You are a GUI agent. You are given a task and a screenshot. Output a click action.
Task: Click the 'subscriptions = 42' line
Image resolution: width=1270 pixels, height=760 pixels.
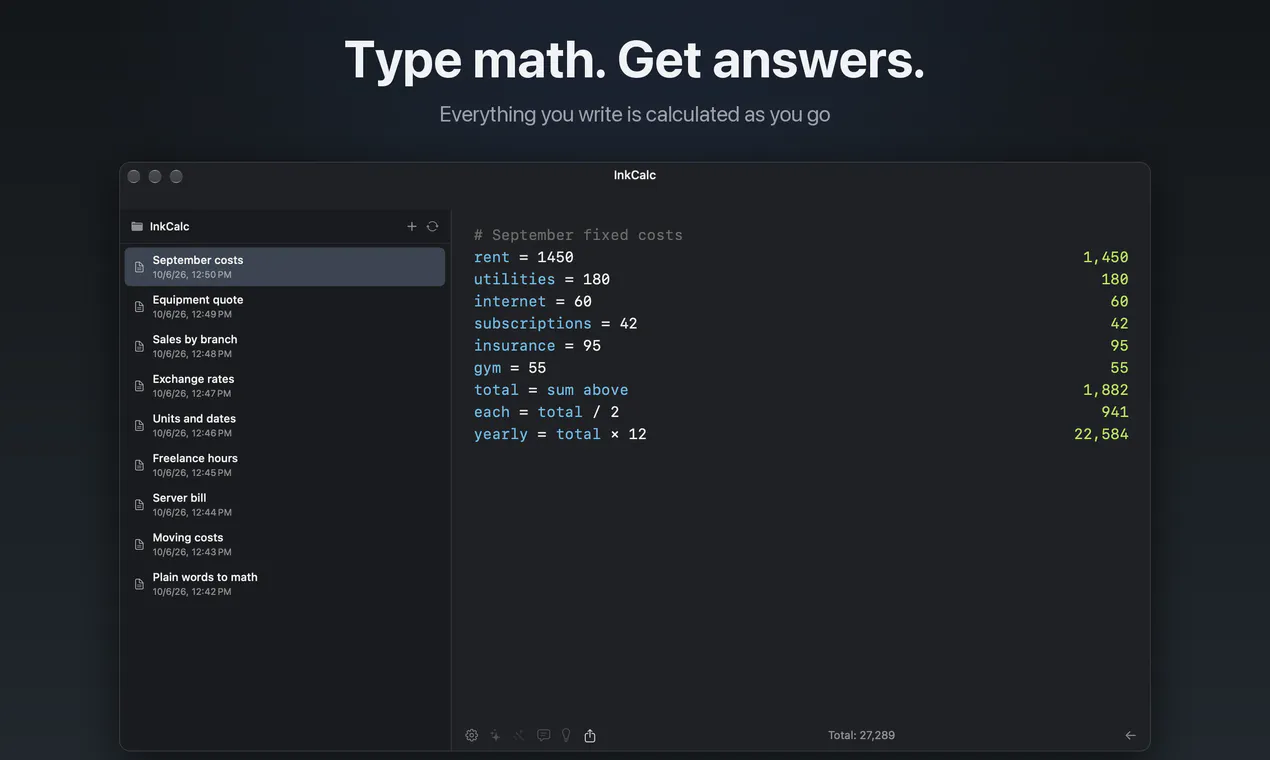(556, 323)
